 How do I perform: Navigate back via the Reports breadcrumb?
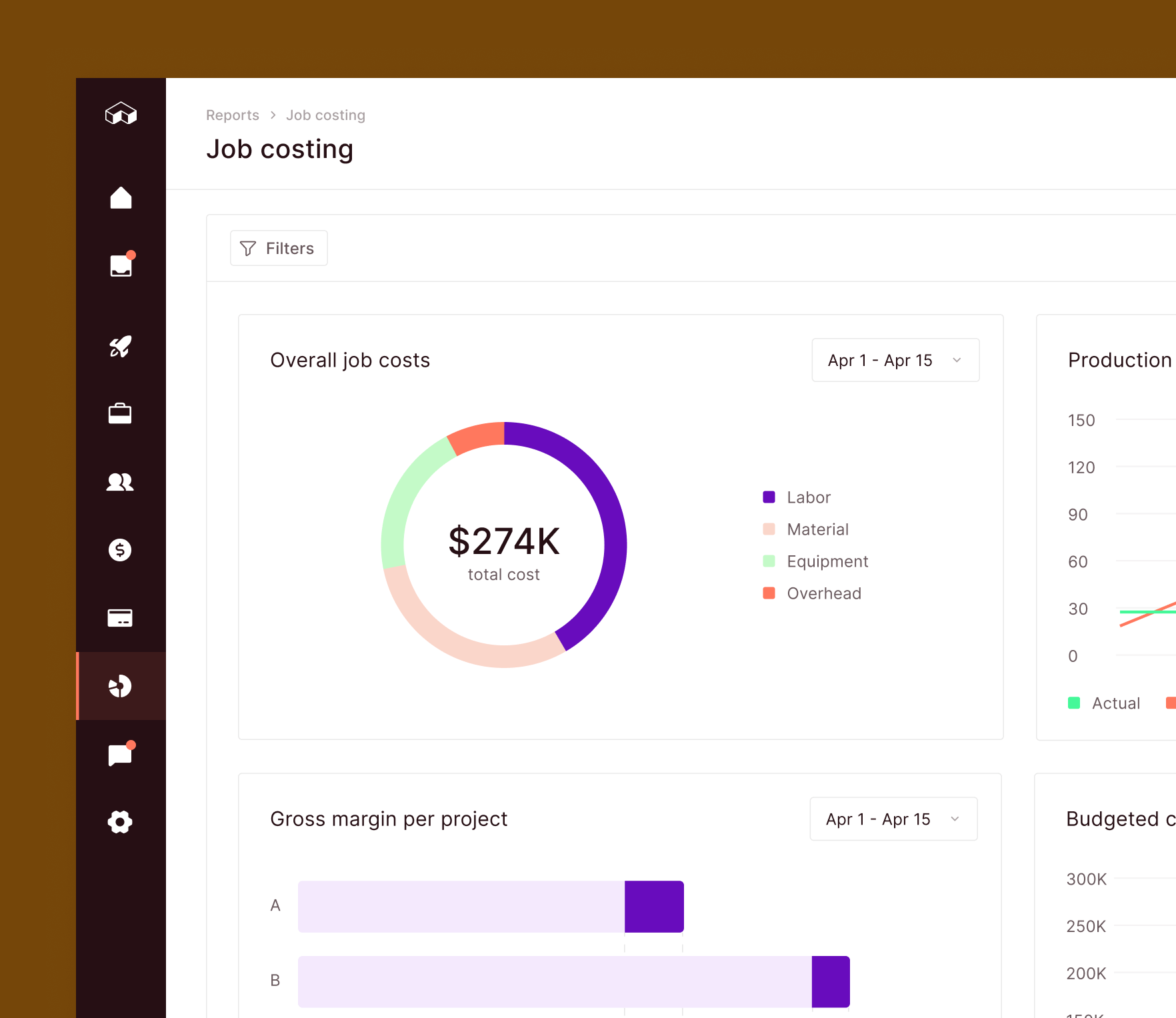[232, 115]
